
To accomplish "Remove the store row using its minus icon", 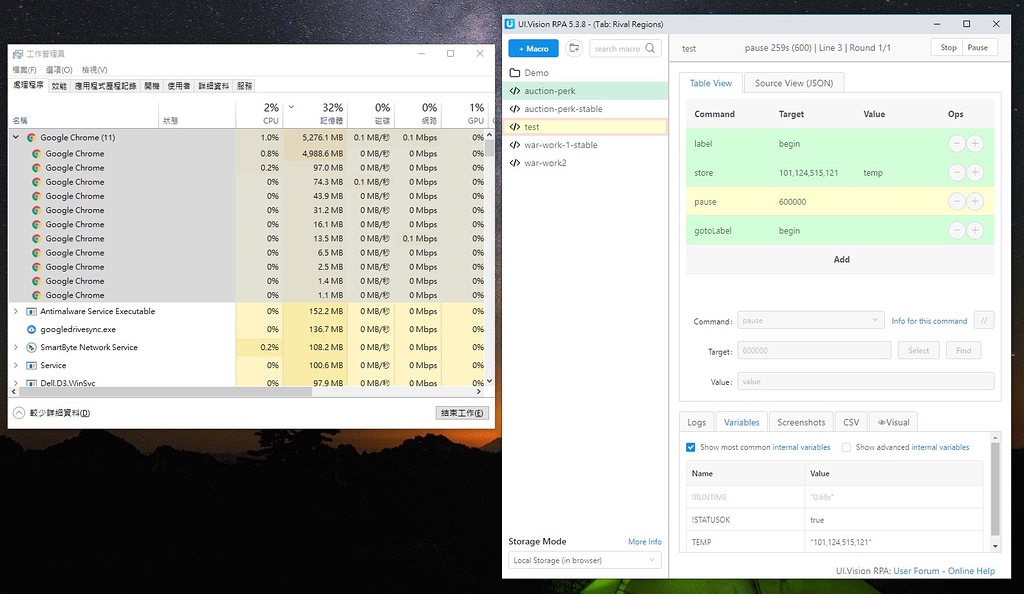I will point(956,172).
